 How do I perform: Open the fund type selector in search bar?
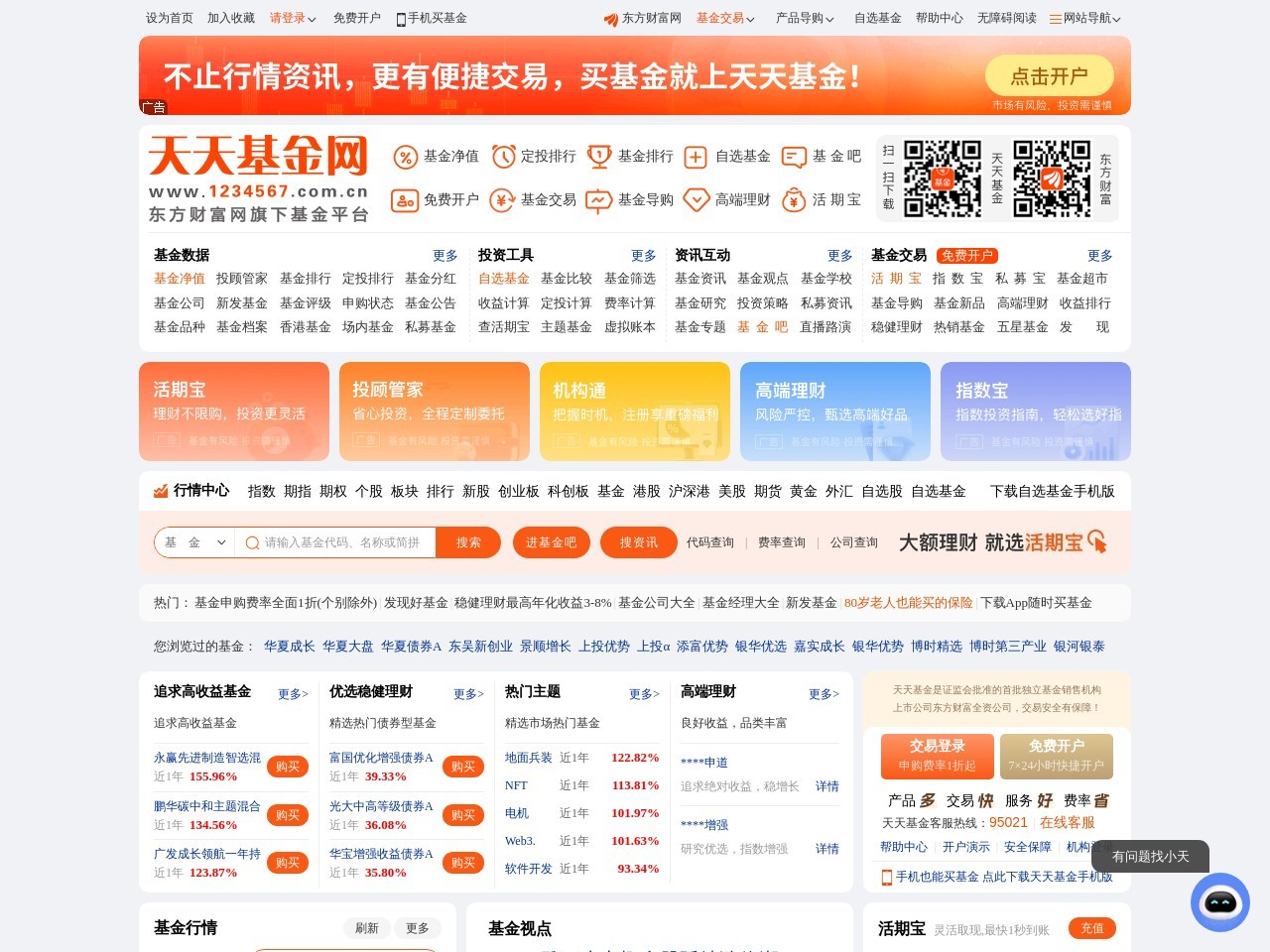click(194, 542)
